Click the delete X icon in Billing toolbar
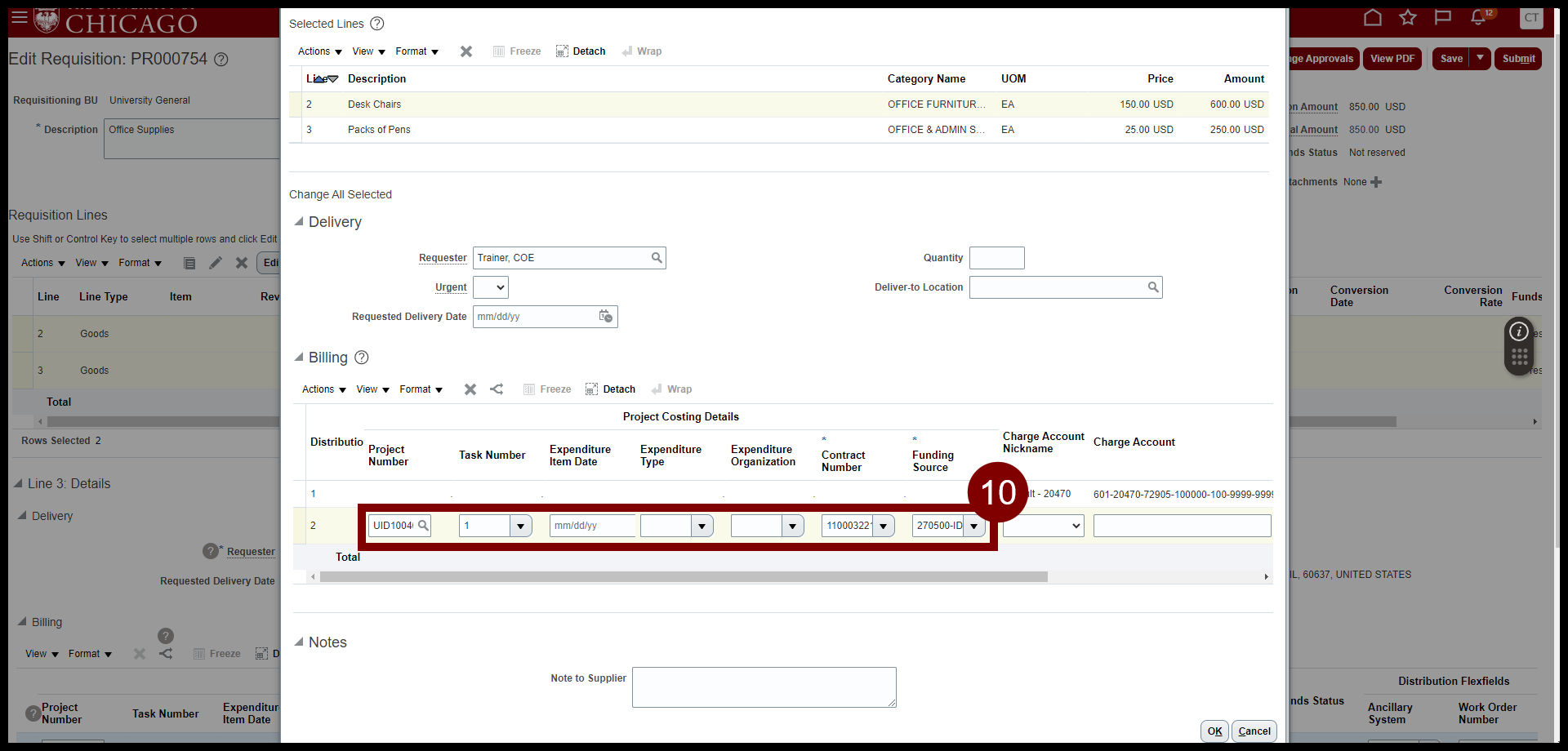Viewport: 1568px width, 751px height. click(x=470, y=389)
